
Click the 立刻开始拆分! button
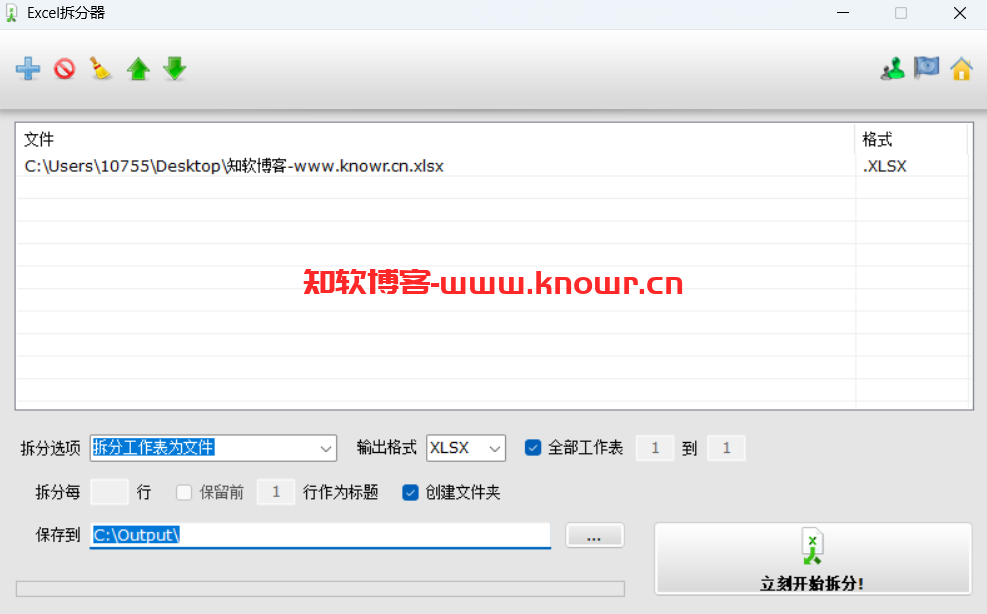[x=813, y=559]
